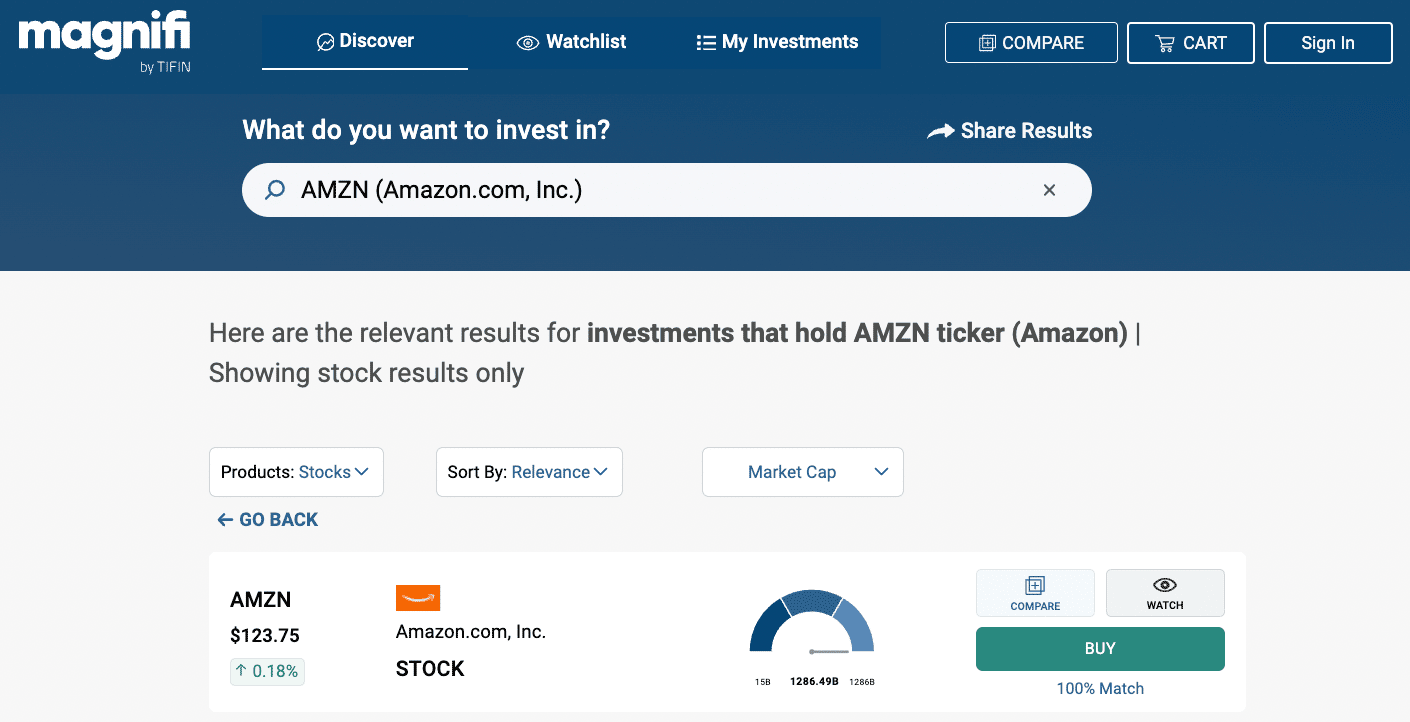Viewport: 1410px width, 722px height.
Task: Click the cart icon in the header
Action: 1164,43
